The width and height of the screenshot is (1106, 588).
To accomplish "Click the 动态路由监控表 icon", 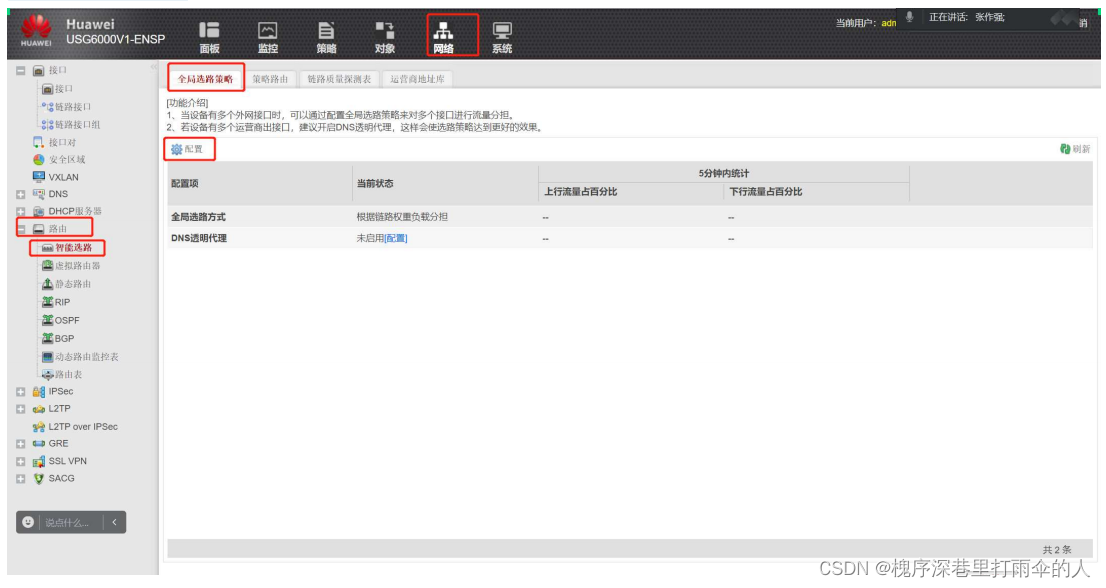I will (x=47, y=357).
